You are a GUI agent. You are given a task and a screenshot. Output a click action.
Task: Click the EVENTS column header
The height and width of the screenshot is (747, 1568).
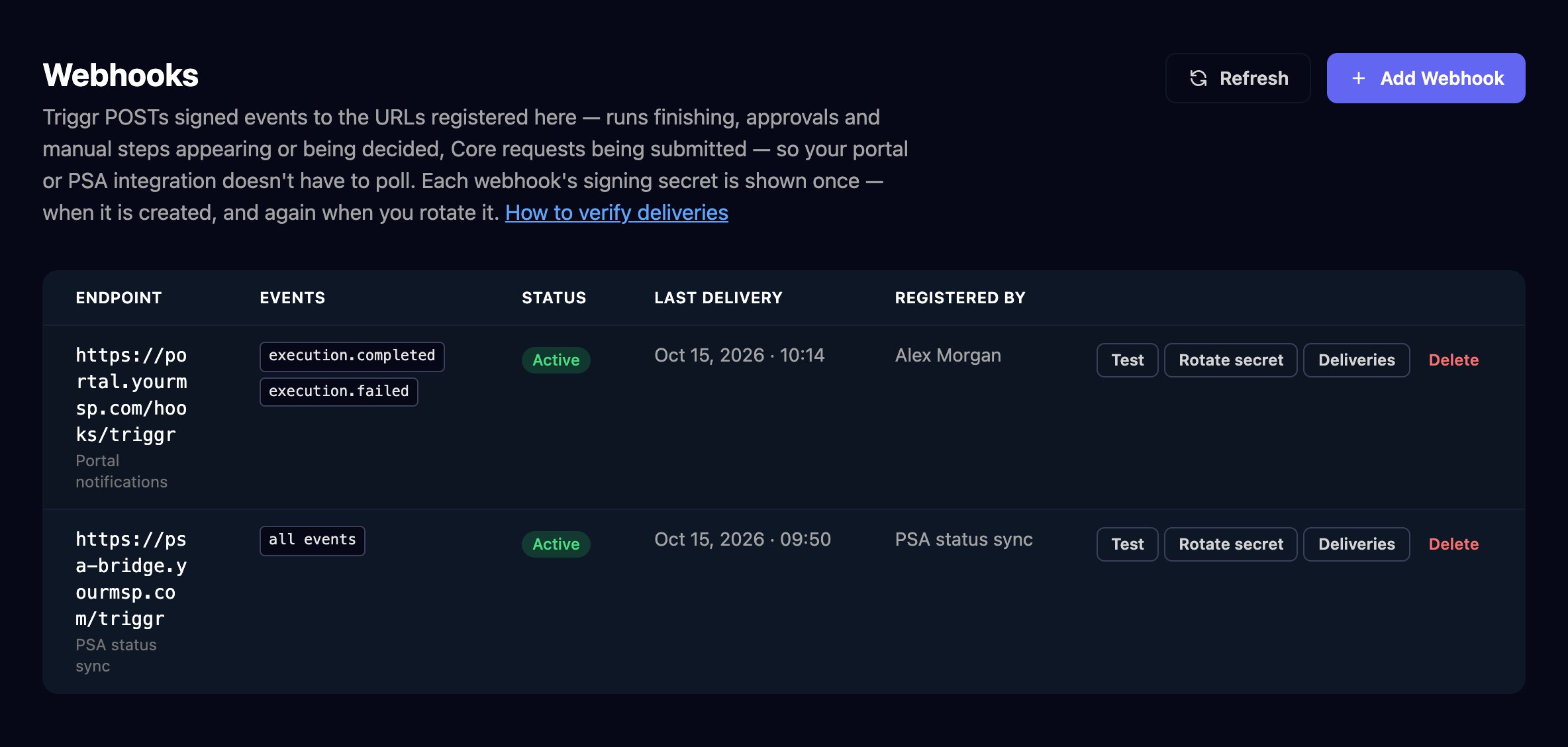click(x=292, y=298)
